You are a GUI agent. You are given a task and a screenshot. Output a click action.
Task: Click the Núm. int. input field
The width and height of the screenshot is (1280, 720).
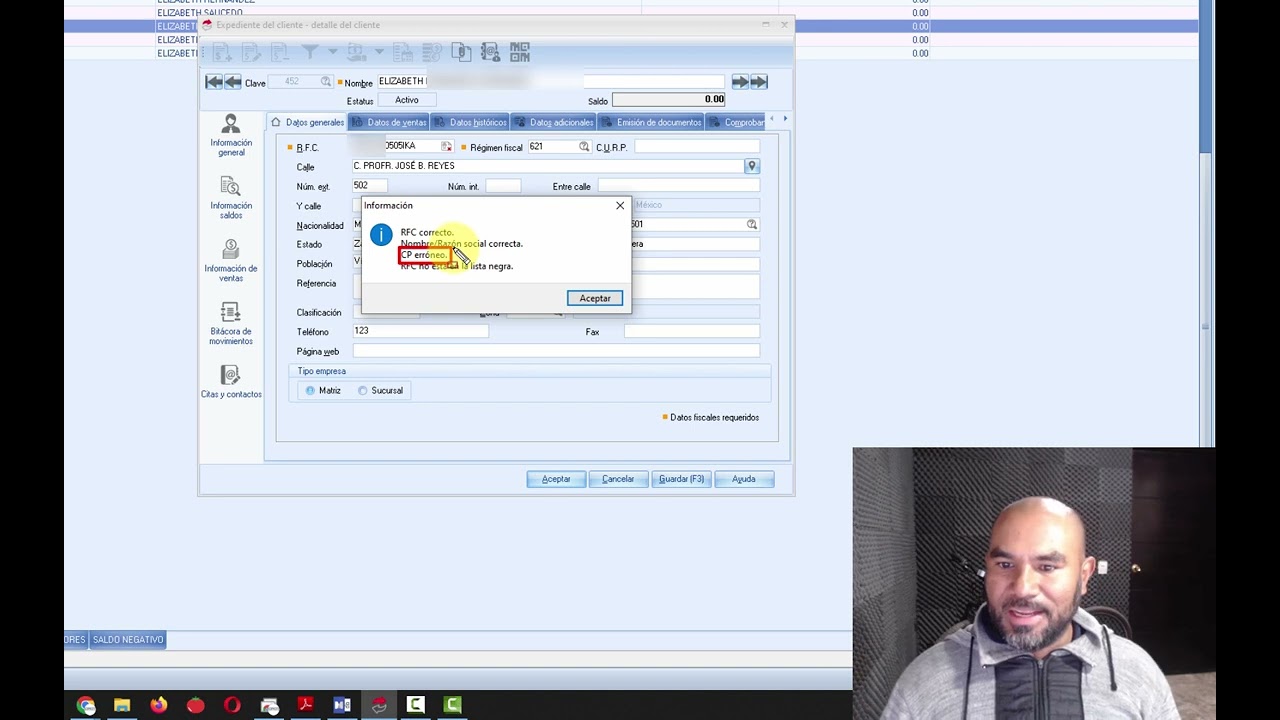(503, 186)
